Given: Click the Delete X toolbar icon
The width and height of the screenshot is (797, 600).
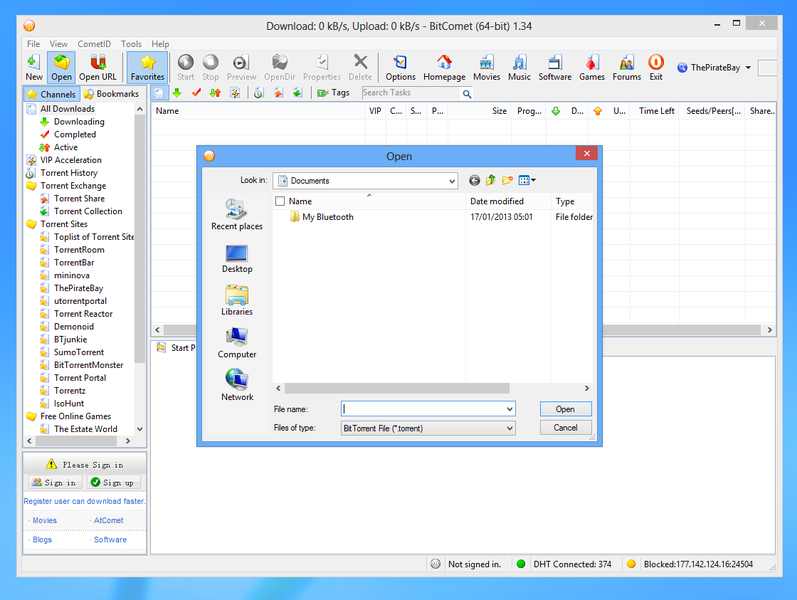Looking at the screenshot, I should click(x=360, y=67).
